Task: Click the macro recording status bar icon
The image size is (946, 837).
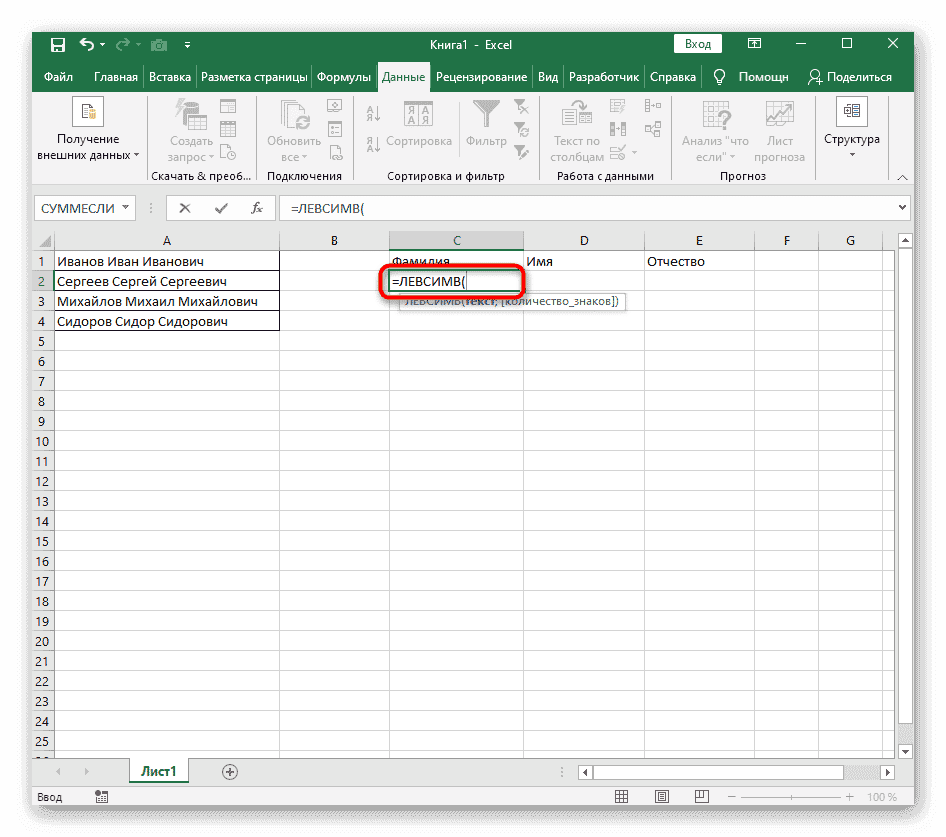Action: pos(101,797)
